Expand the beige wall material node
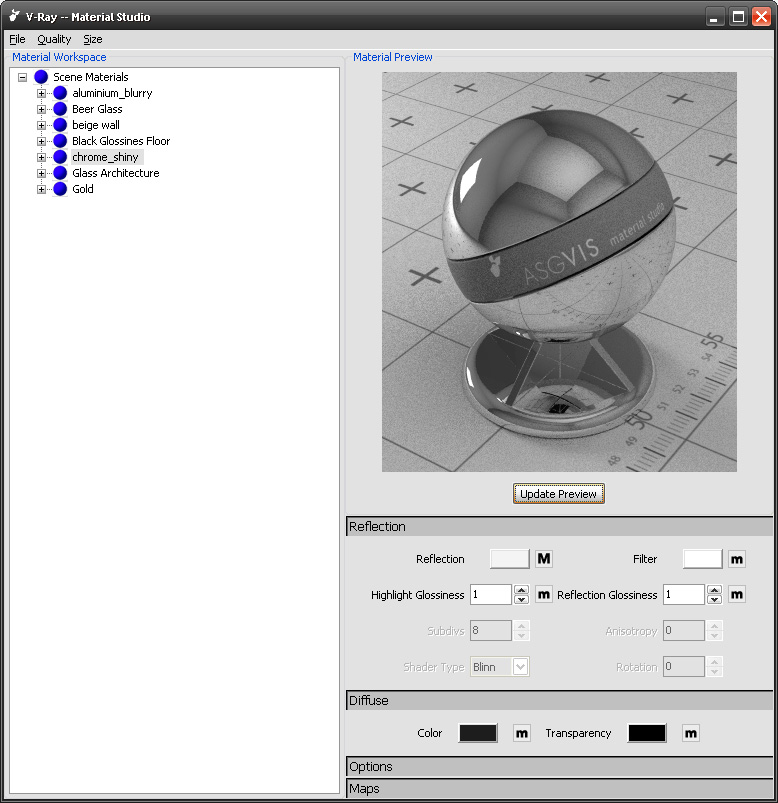Viewport: 778px width, 803px height. (x=41, y=125)
